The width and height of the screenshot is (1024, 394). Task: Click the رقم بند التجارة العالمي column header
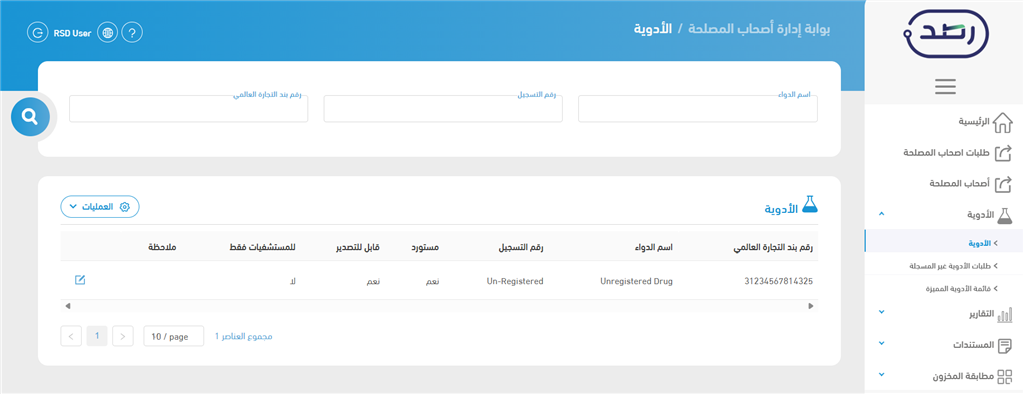[773, 248]
